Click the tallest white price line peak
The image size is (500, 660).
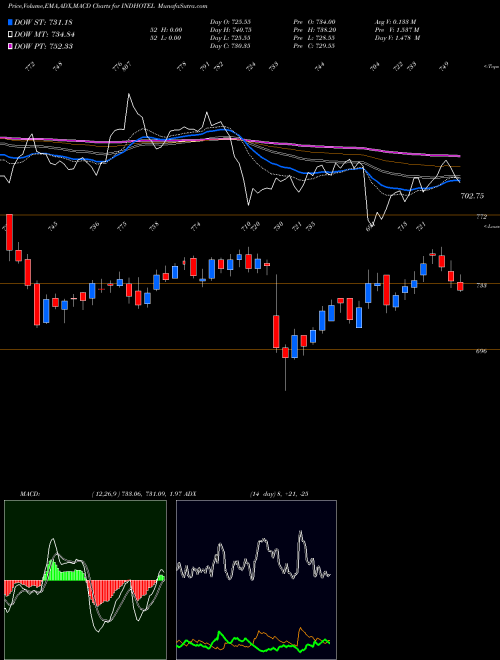coord(129,95)
